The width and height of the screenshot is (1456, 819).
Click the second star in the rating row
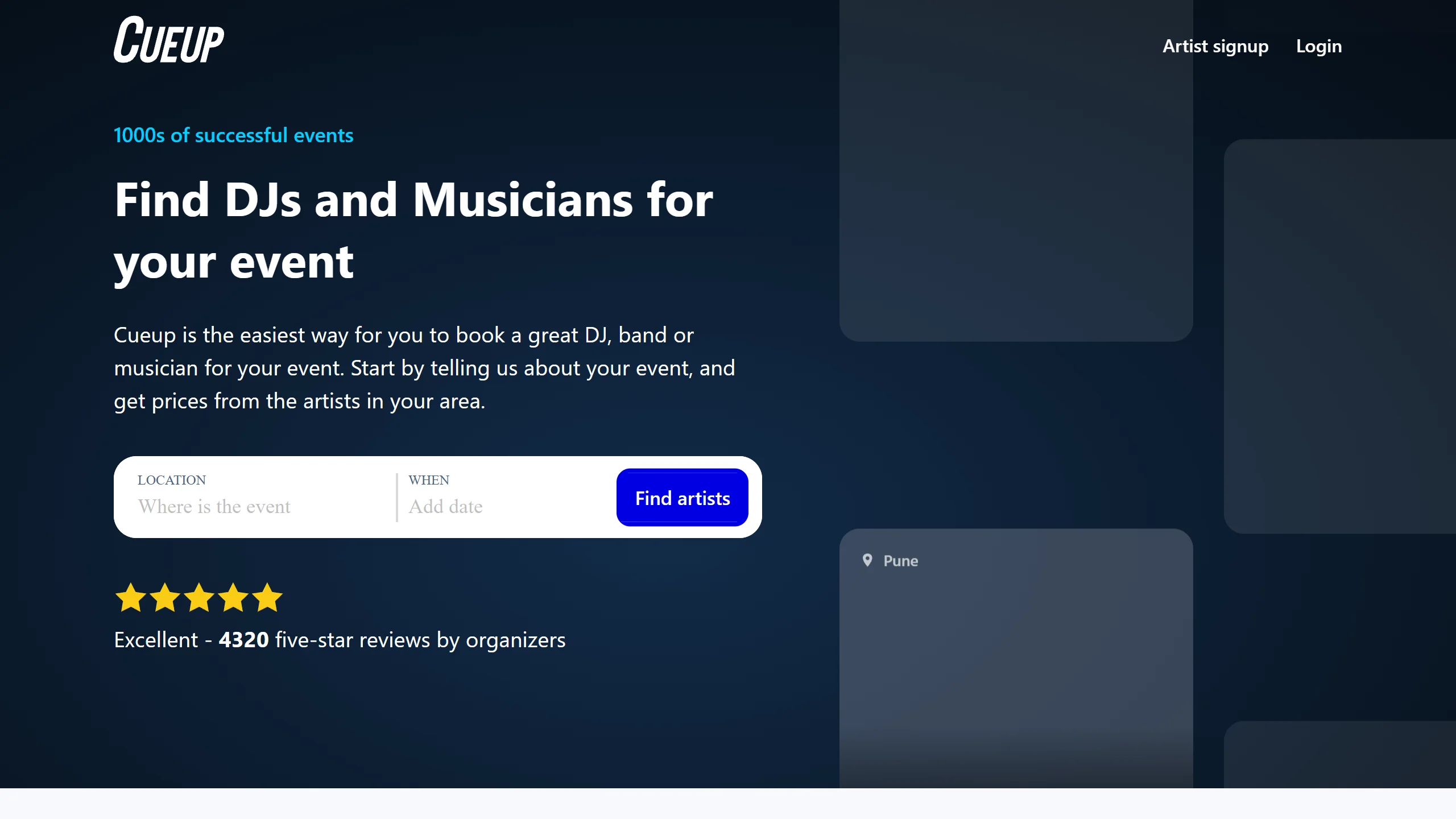pos(165,597)
